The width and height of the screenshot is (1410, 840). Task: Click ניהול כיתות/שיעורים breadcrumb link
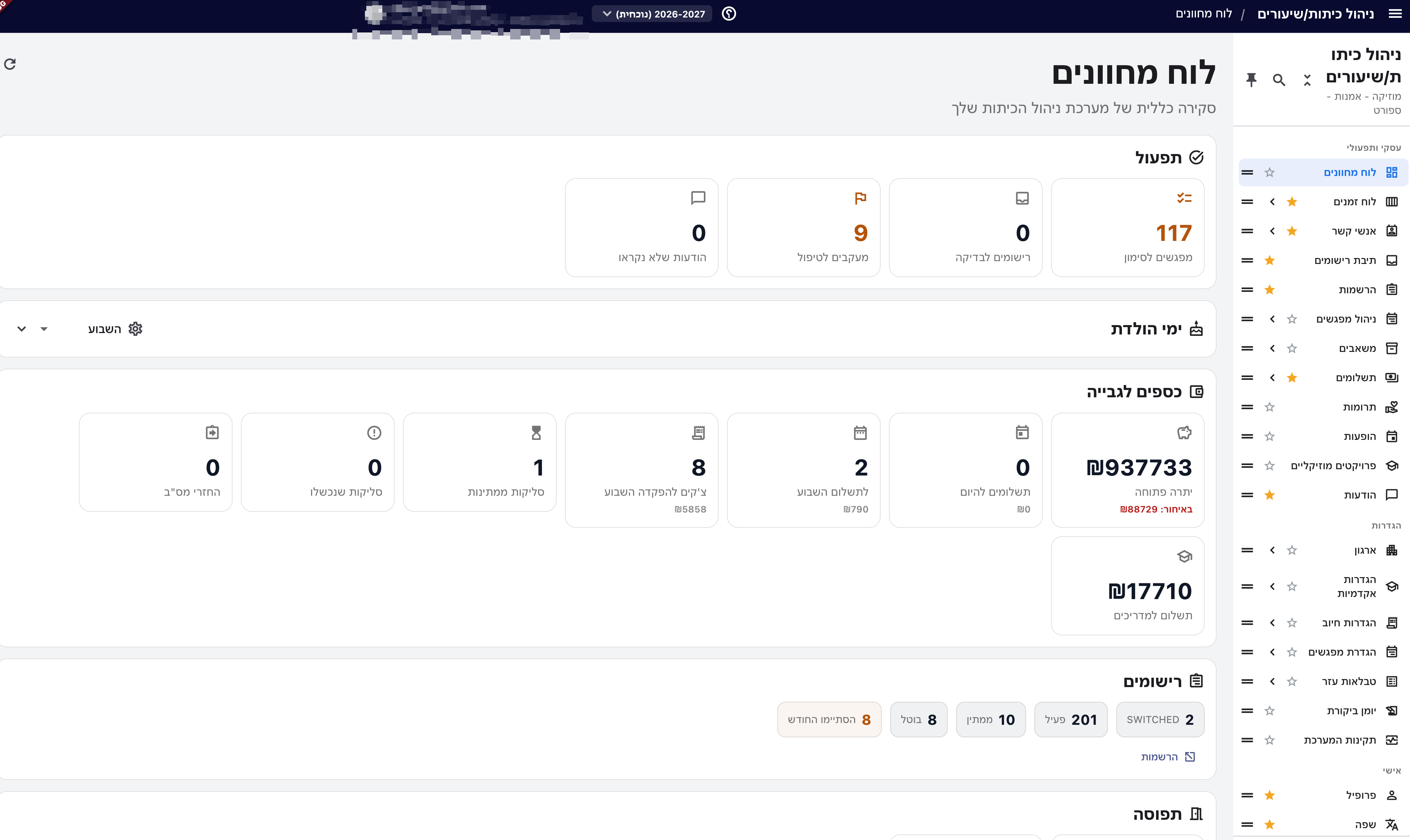1315,14
